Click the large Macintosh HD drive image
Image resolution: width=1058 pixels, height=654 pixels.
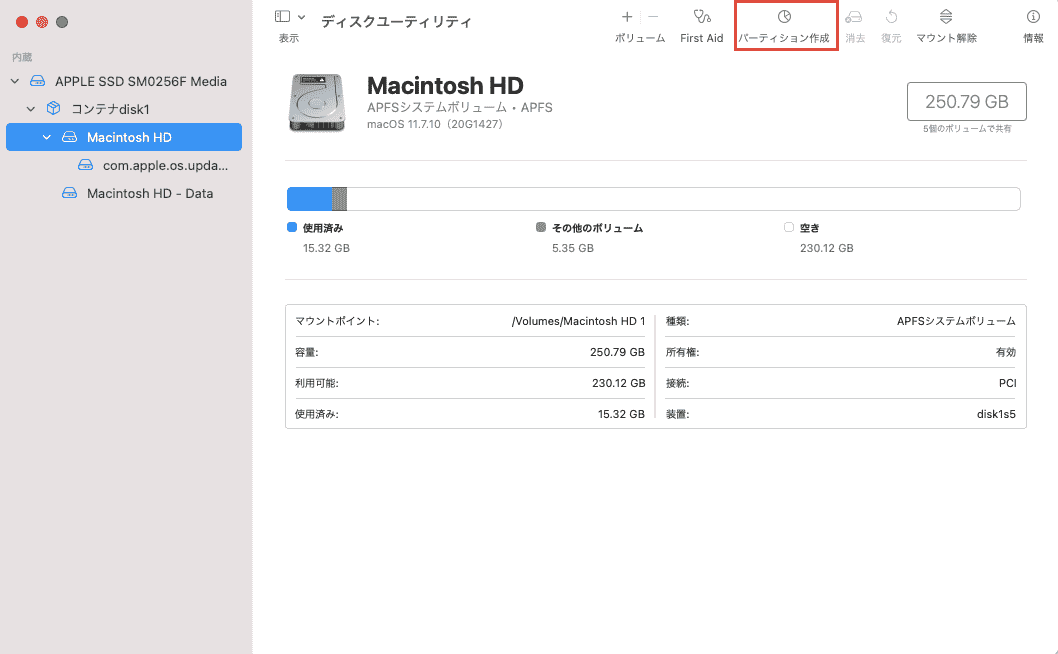(x=316, y=103)
